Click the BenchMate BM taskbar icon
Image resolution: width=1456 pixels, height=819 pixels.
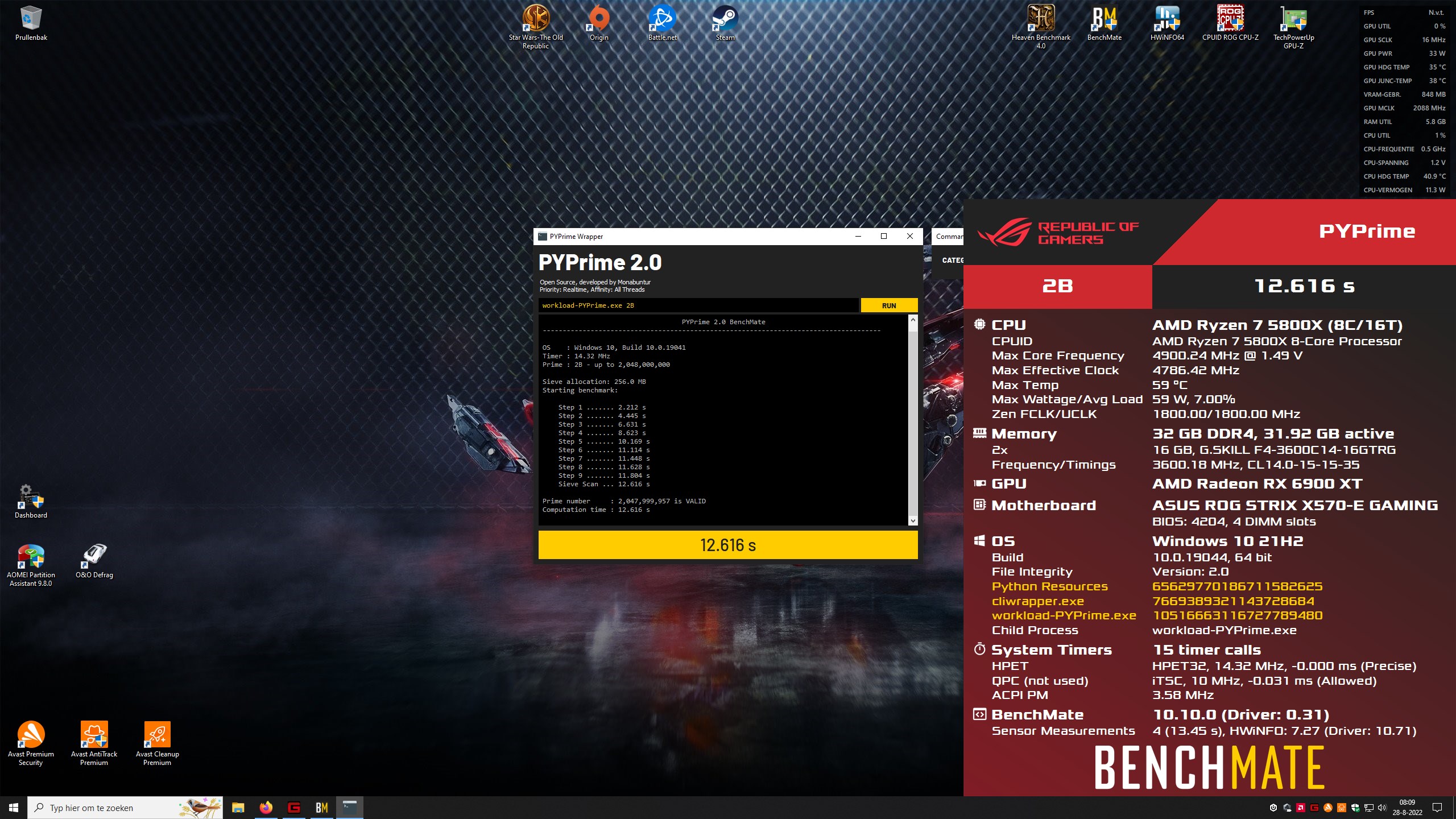321,808
